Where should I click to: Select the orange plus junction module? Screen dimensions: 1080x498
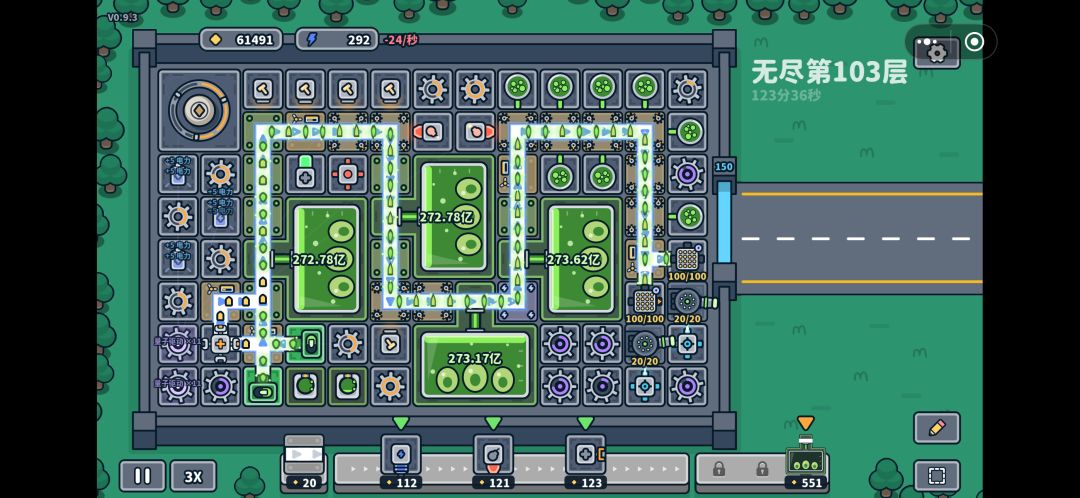pos(220,343)
